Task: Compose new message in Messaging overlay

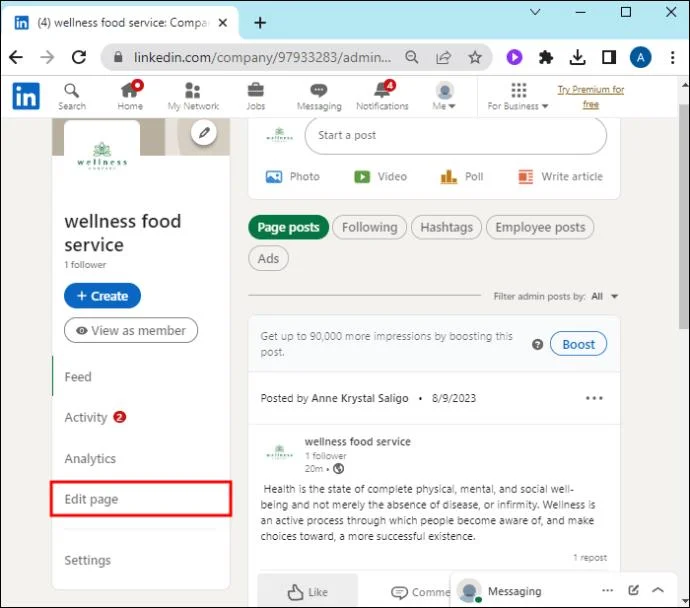Action: point(633,590)
